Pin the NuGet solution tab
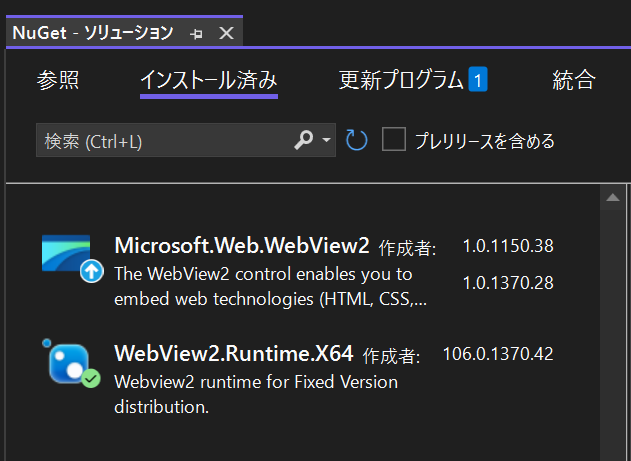The height and width of the screenshot is (461, 631). 196,34
